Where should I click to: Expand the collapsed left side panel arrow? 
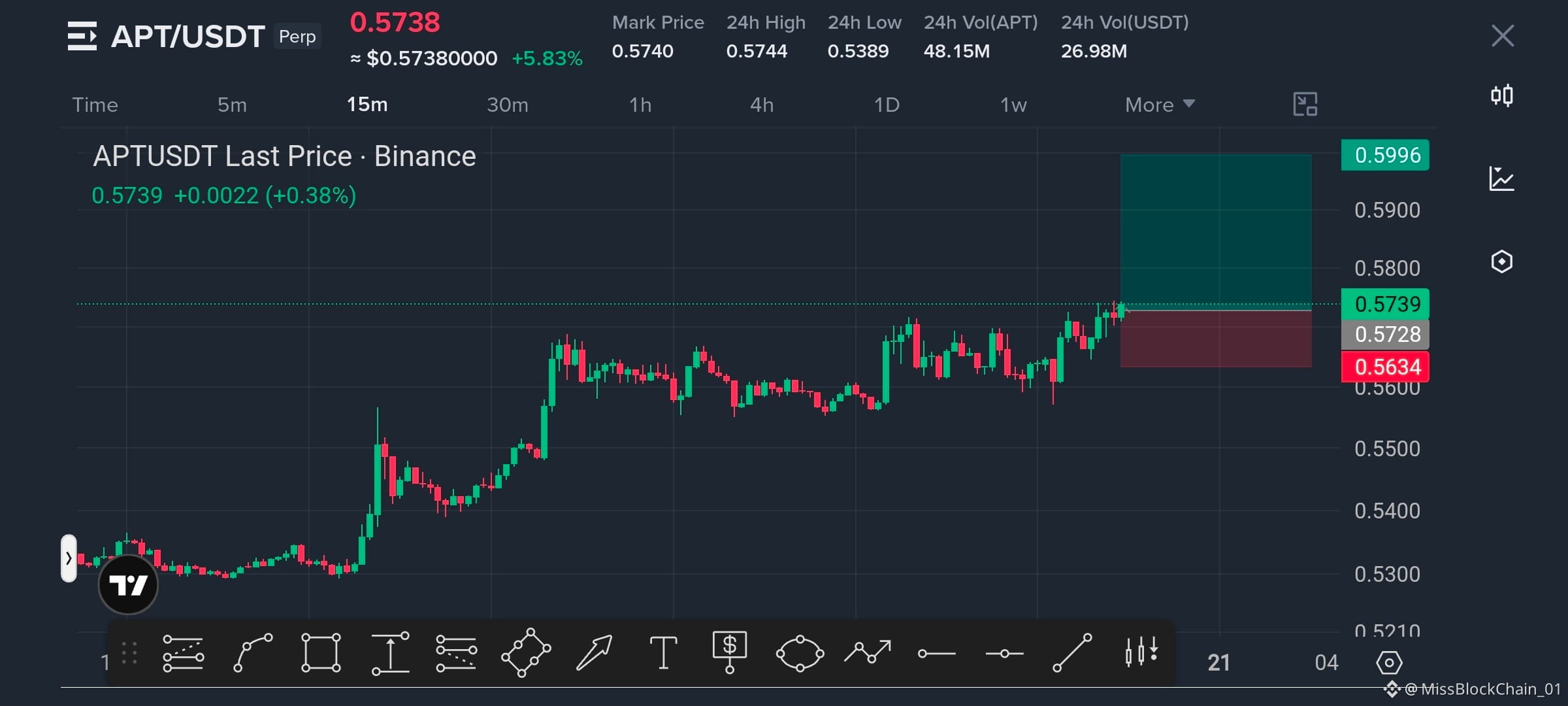tap(69, 558)
